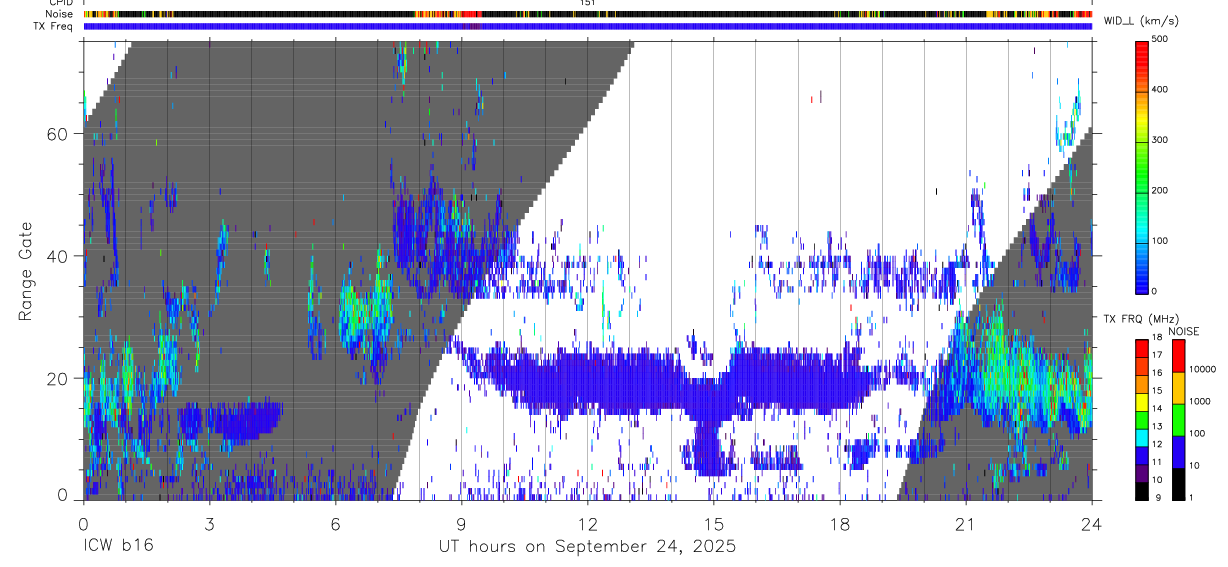Click the purple 10–11 MHz TX FRQ swatch
The height and width of the screenshot is (567, 1228).
coord(1143,471)
